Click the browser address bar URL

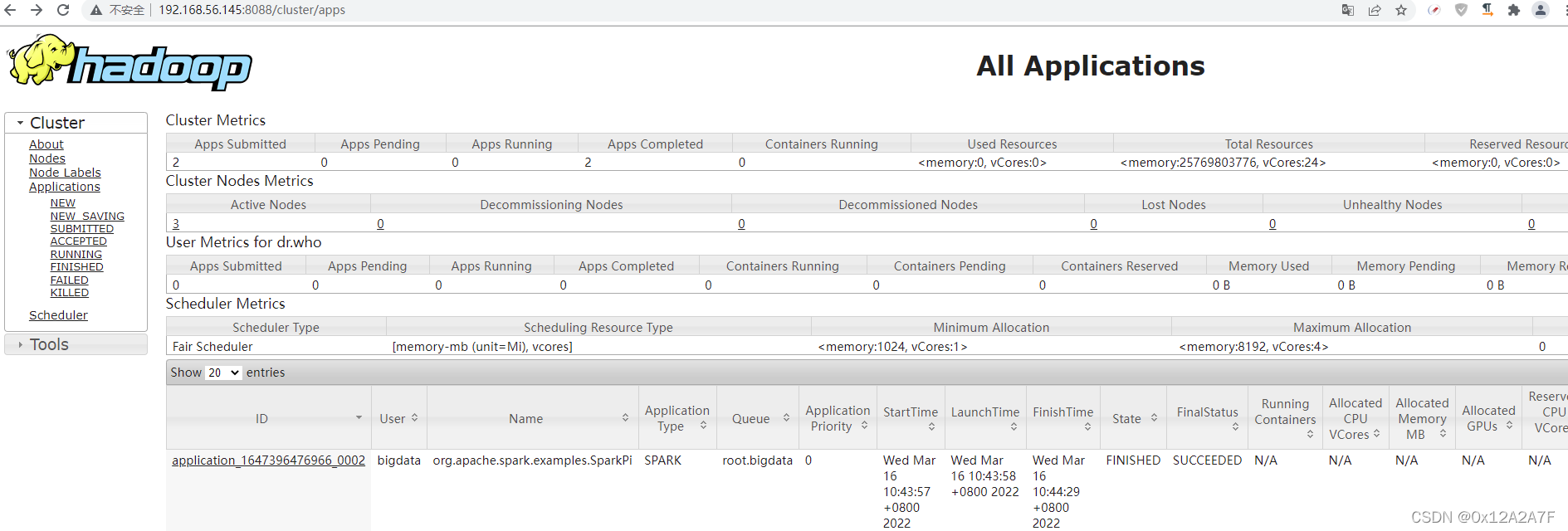(252, 10)
